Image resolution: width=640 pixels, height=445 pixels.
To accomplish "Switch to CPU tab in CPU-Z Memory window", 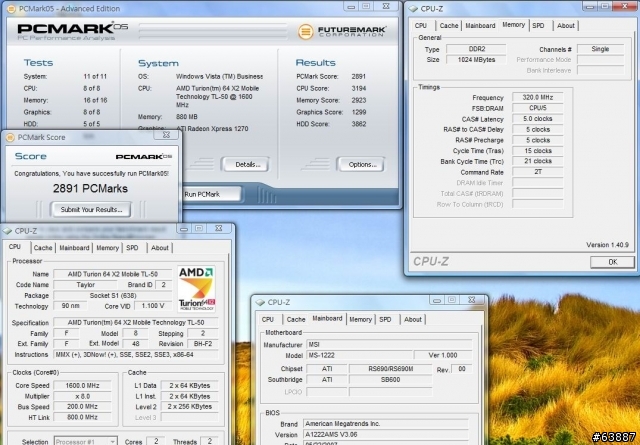I will tap(421, 25).
